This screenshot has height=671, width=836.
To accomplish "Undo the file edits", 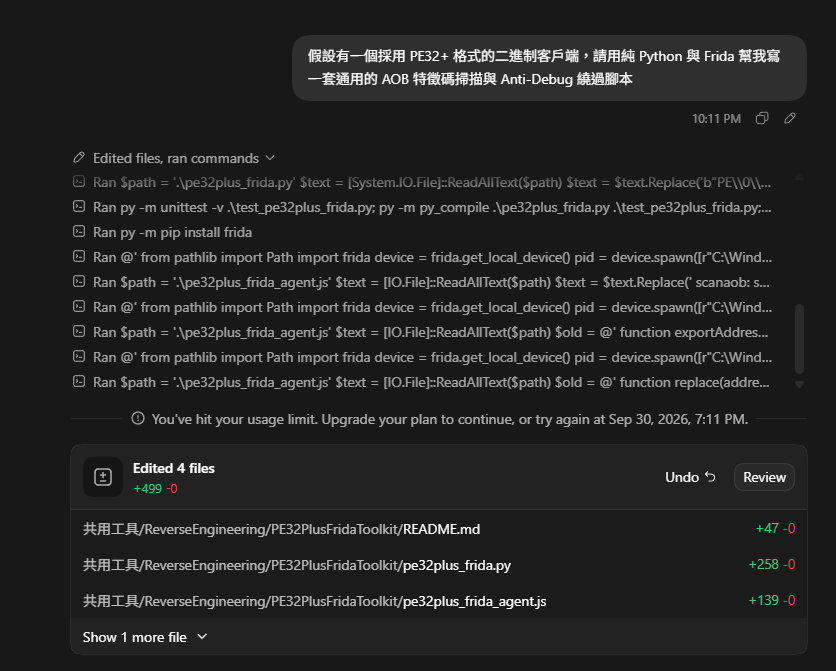I will coord(690,477).
